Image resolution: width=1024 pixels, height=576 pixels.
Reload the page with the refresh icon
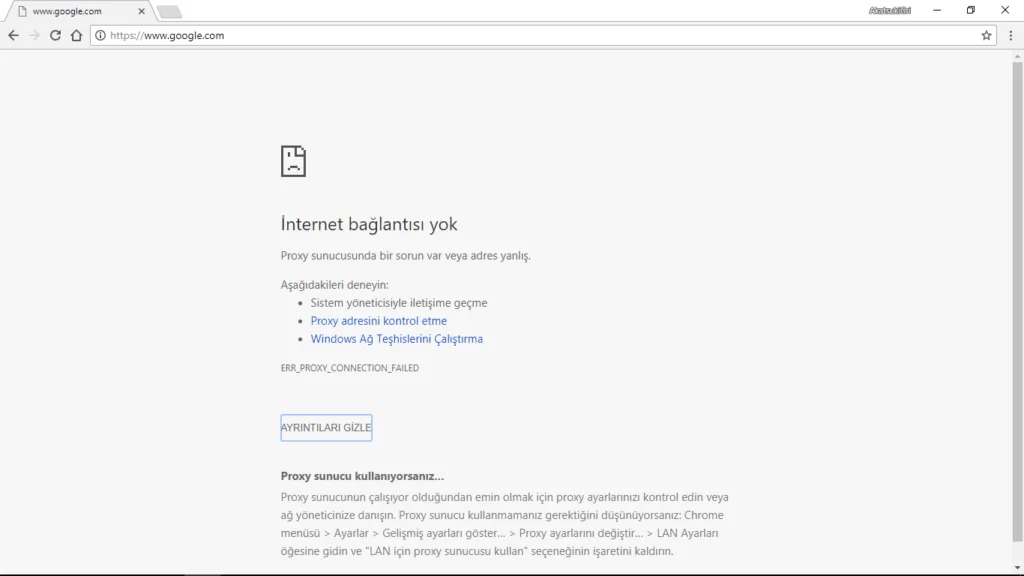56,35
